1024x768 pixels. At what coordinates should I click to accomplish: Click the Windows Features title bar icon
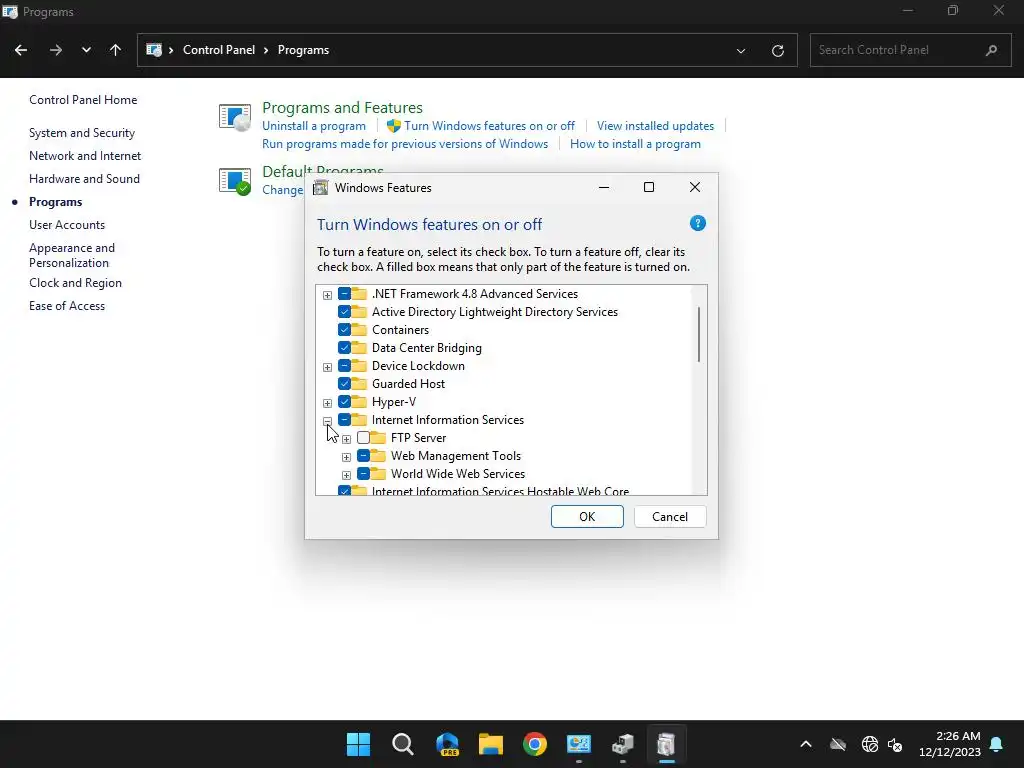click(x=321, y=188)
